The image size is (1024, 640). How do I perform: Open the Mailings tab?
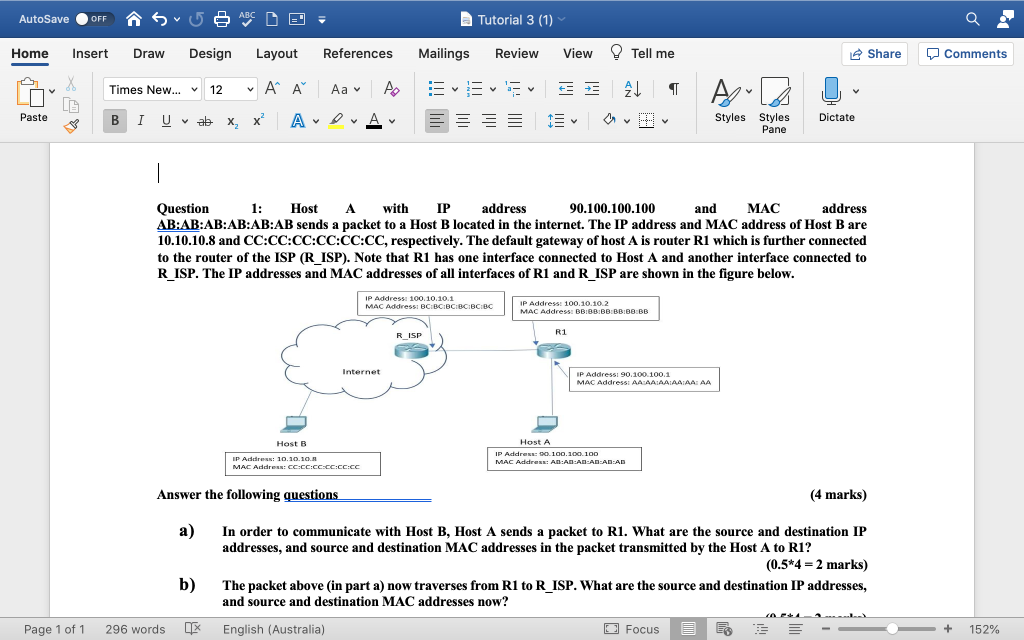click(444, 54)
